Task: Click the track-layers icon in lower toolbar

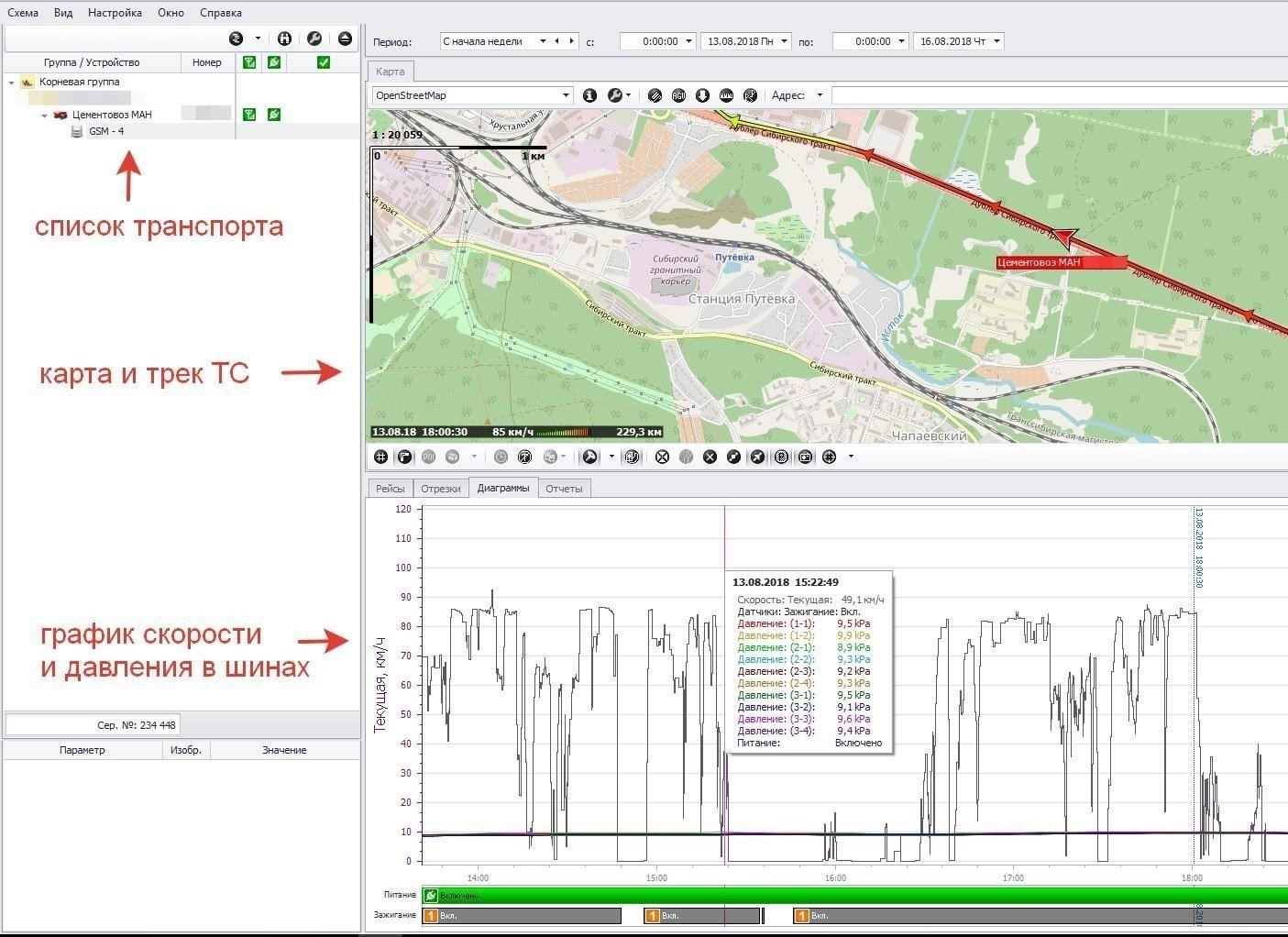Action: tap(632, 457)
